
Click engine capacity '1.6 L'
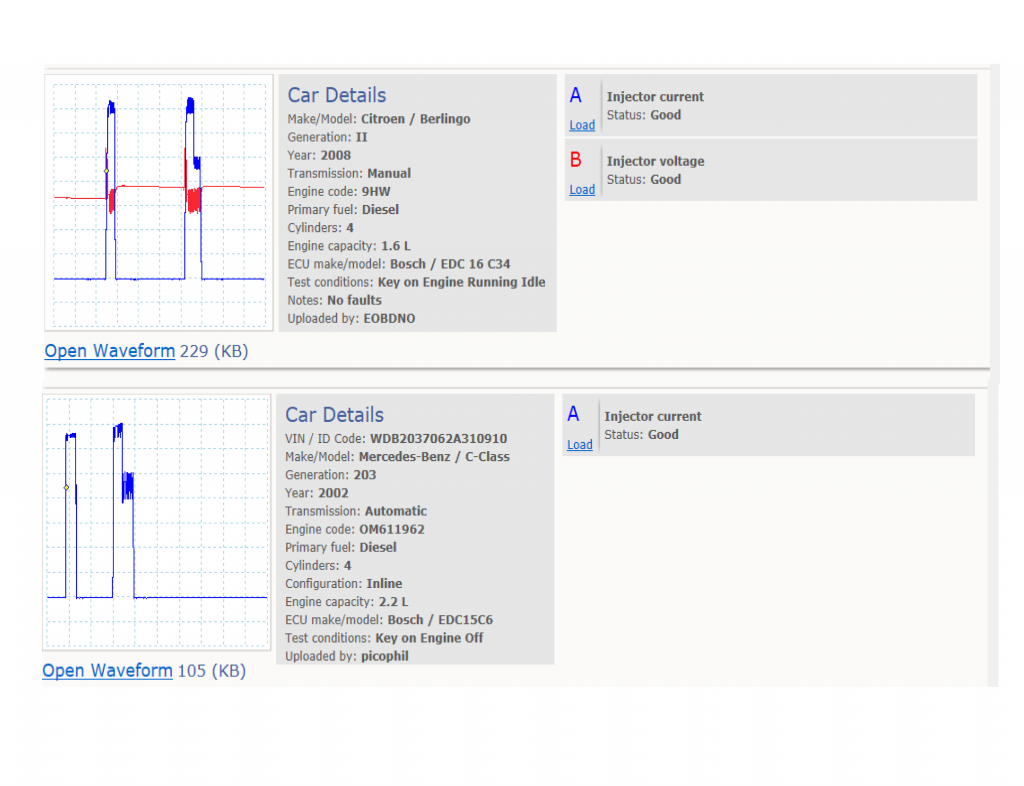396,247
